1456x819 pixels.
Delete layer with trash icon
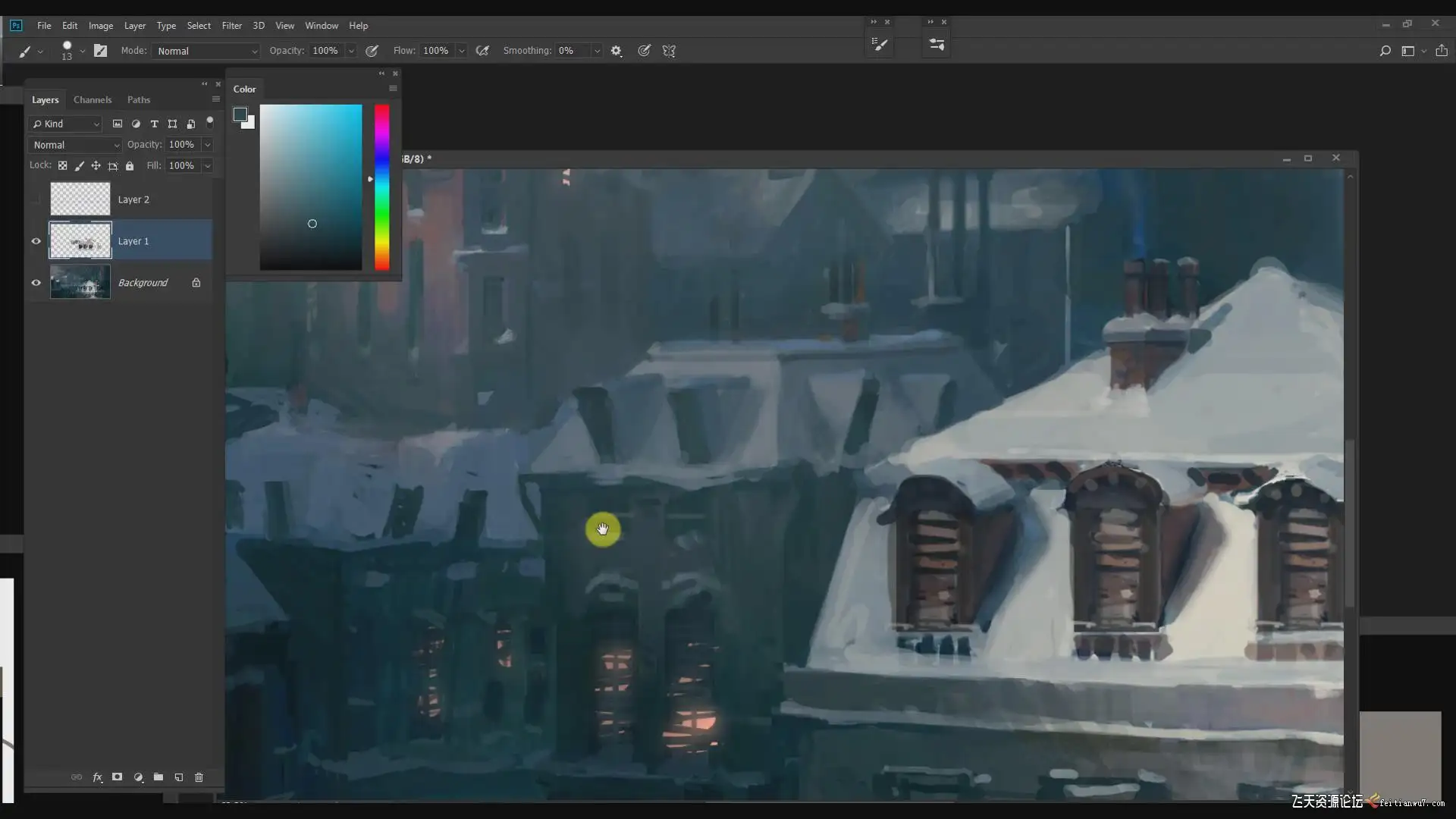click(199, 777)
